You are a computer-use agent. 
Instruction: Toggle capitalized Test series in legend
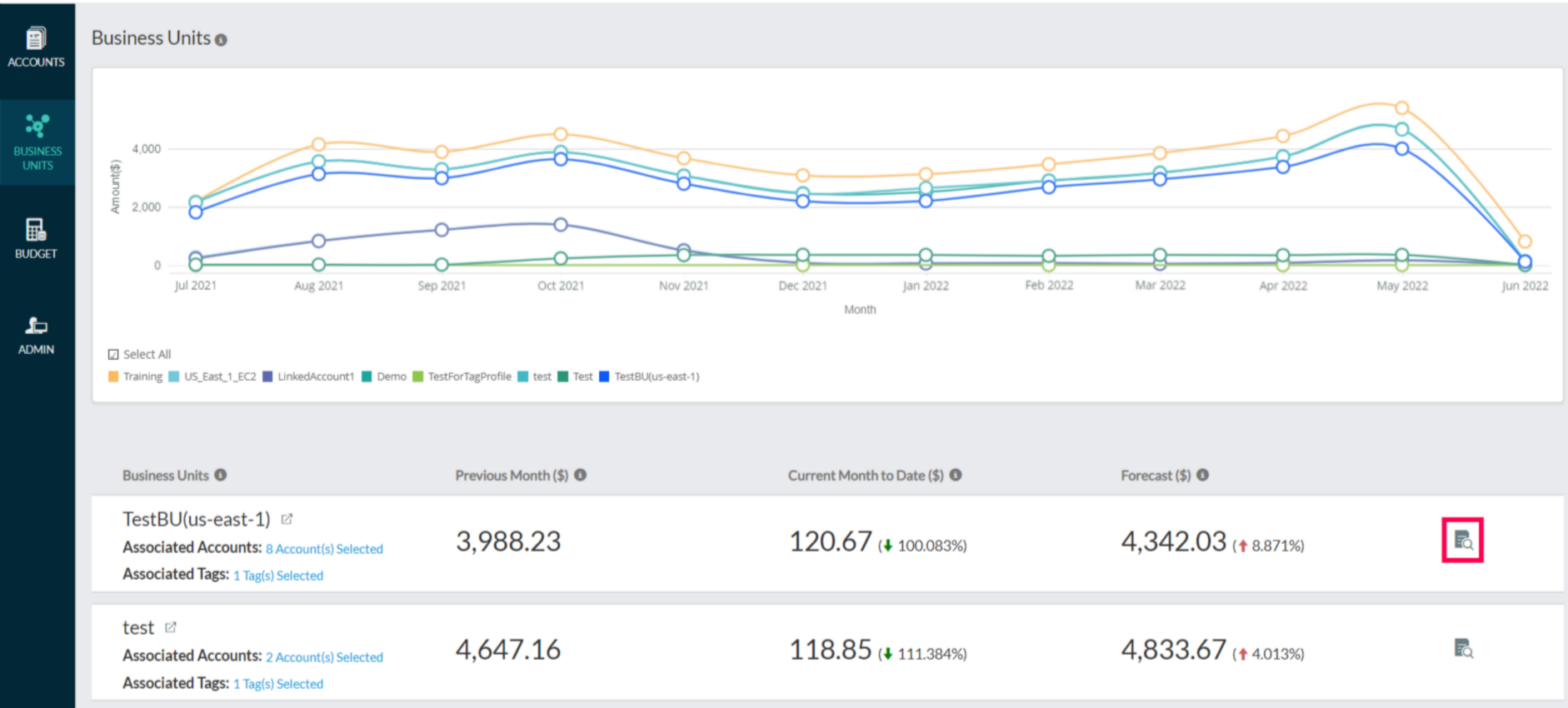click(576, 376)
